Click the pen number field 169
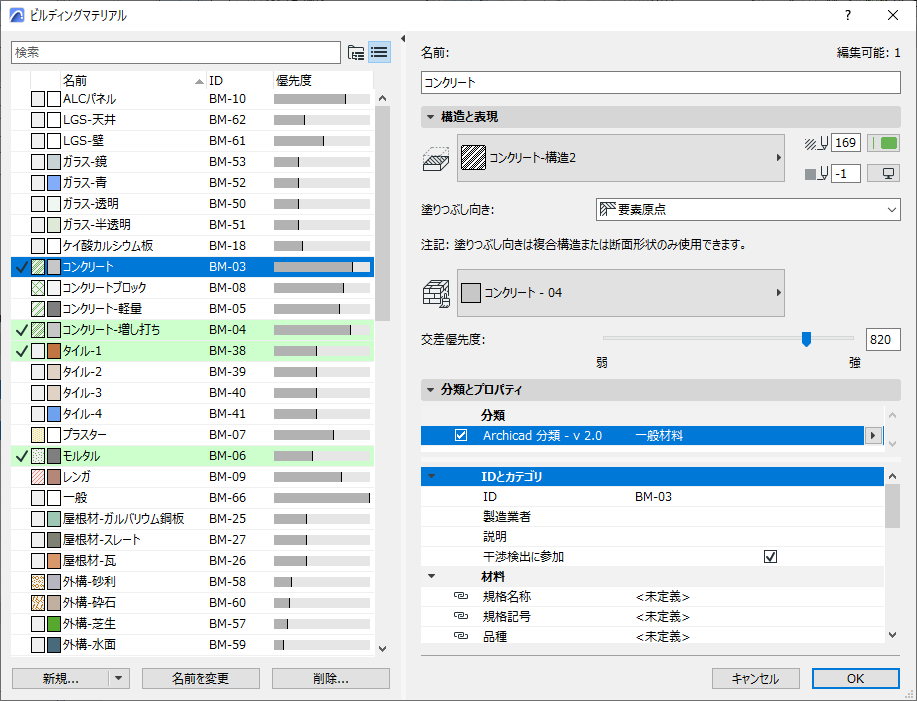Image resolution: width=917 pixels, height=701 pixels. coord(846,143)
